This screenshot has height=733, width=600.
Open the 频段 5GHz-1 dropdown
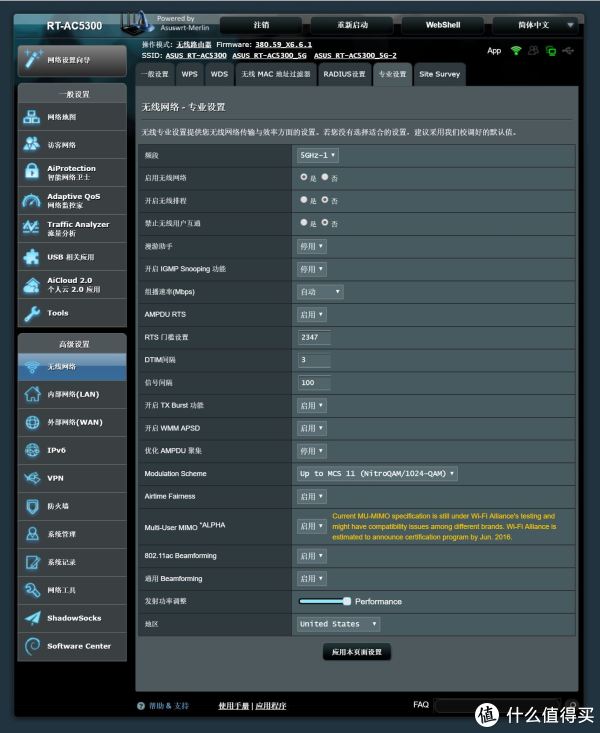pos(318,155)
